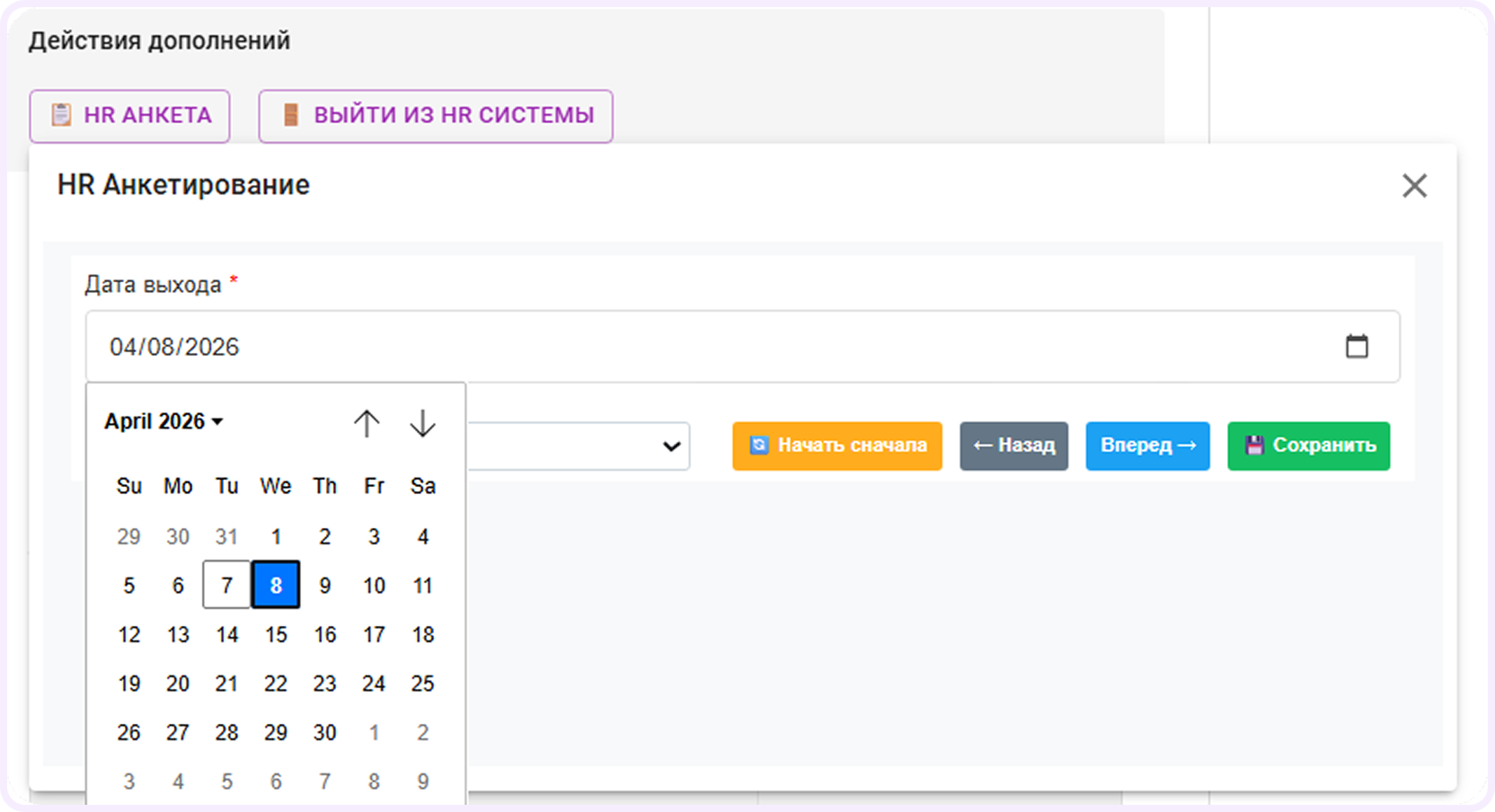Click the HR АНКЕТА clipboard icon

pyautogui.click(x=61, y=115)
